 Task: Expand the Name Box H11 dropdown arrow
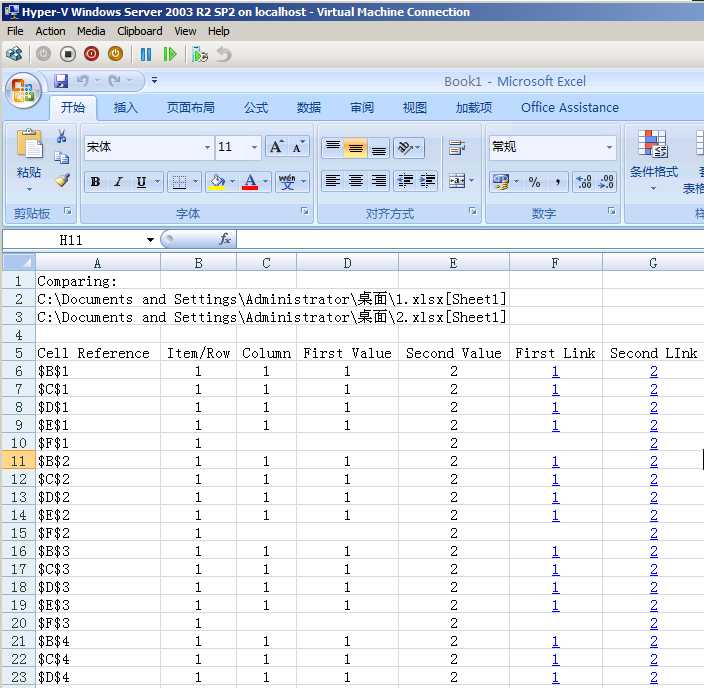point(150,240)
